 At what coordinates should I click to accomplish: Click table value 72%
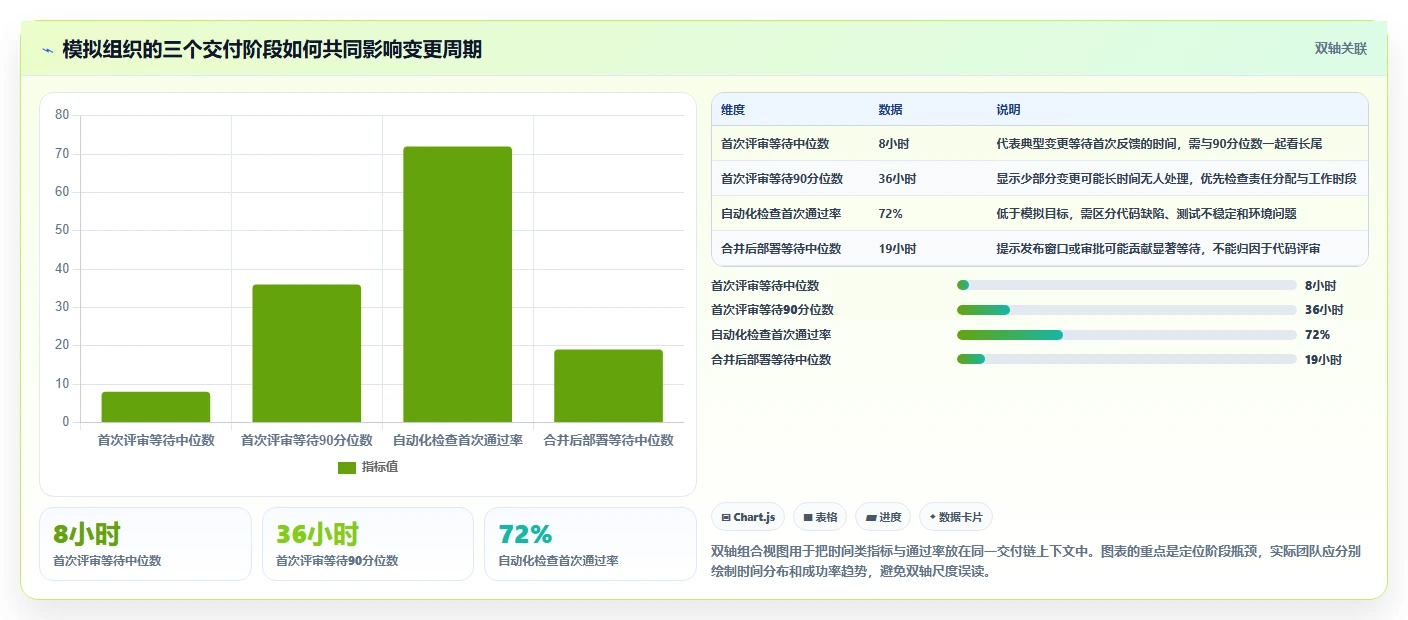(891, 214)
